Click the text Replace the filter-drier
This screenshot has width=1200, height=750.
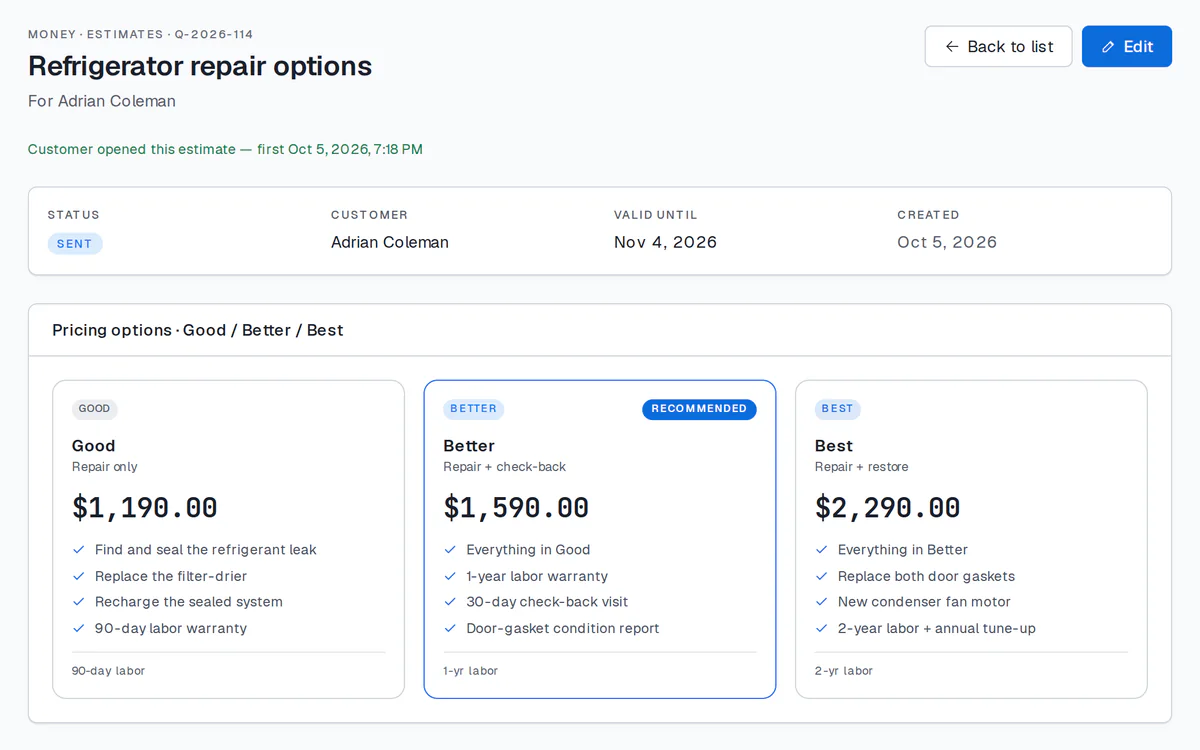coord(171,576)
